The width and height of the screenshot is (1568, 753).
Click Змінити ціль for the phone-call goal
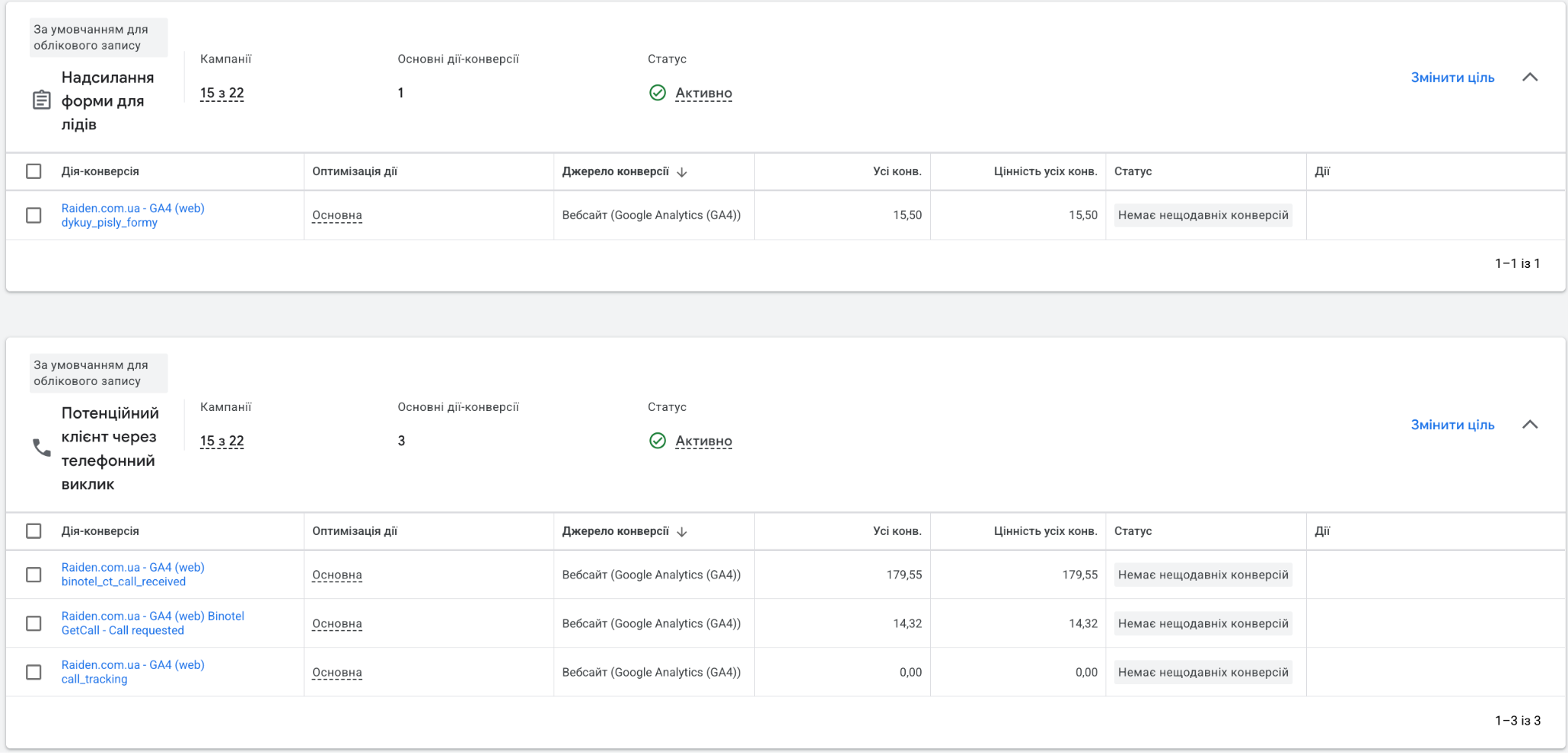click(x=1452, y=425)
